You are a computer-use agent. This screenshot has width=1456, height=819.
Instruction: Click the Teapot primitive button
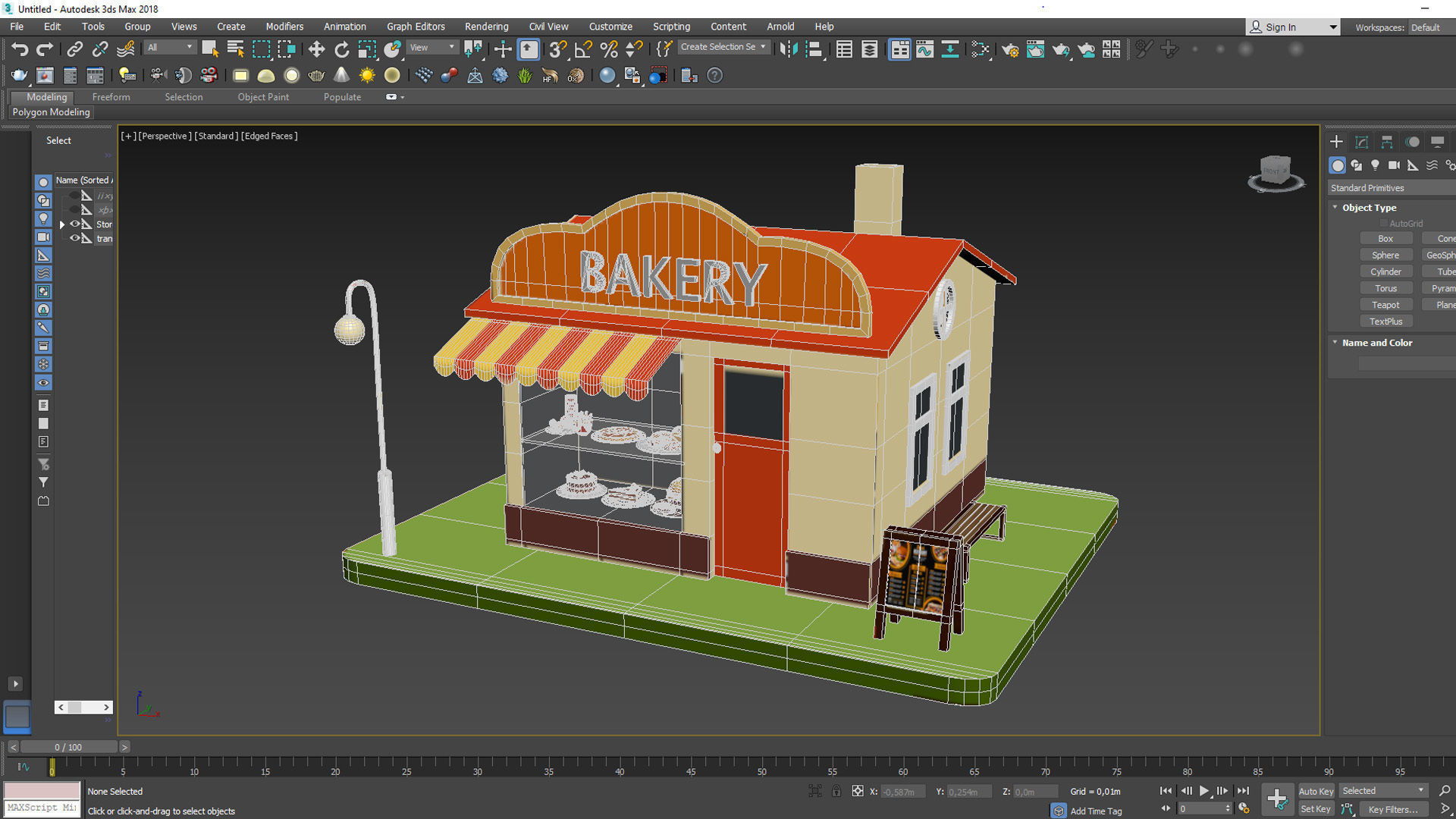(x=1385, y=305)
